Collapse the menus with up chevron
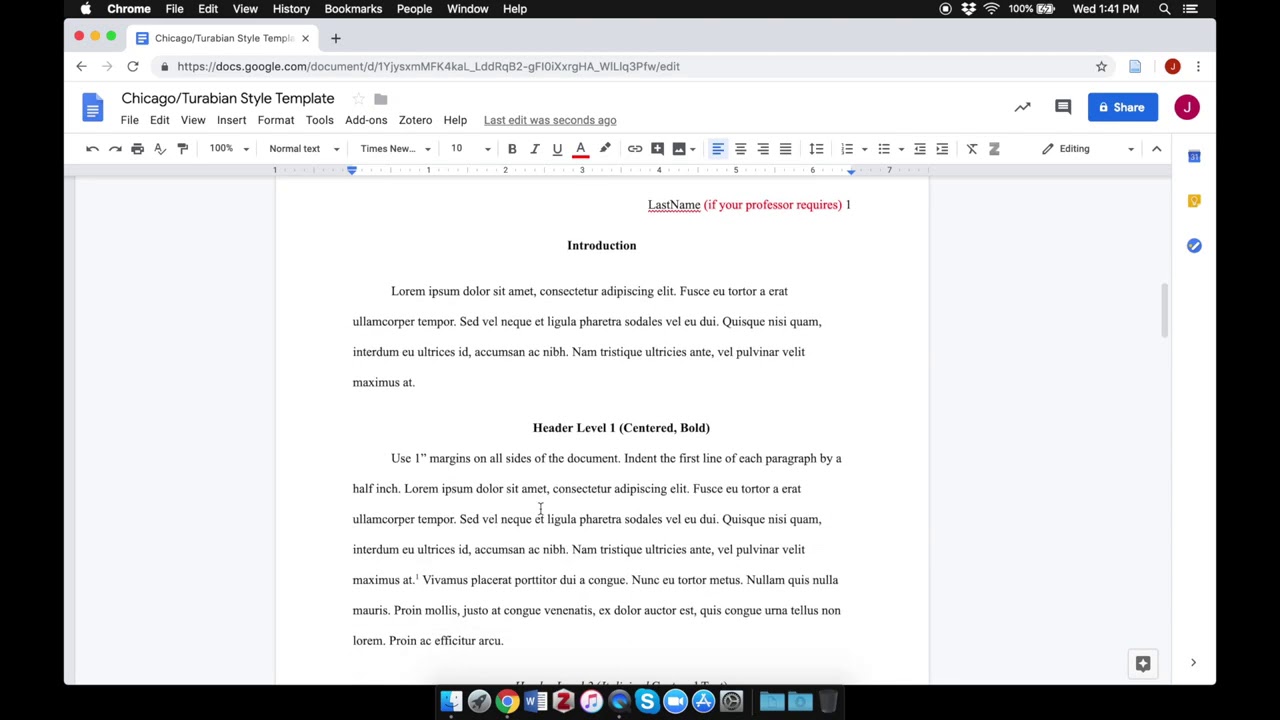Screen dimensions: 1280x720 coord(1157,149)
